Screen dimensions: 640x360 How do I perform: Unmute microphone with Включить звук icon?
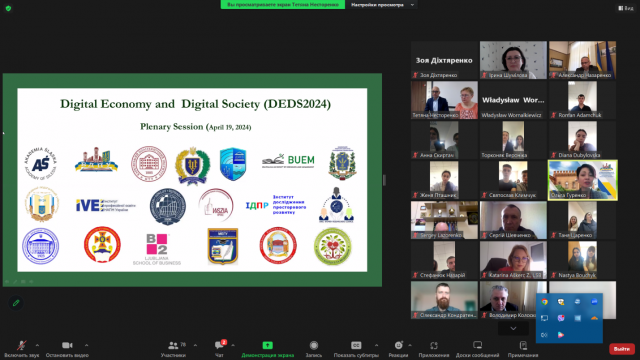click(x=21, y=345)
